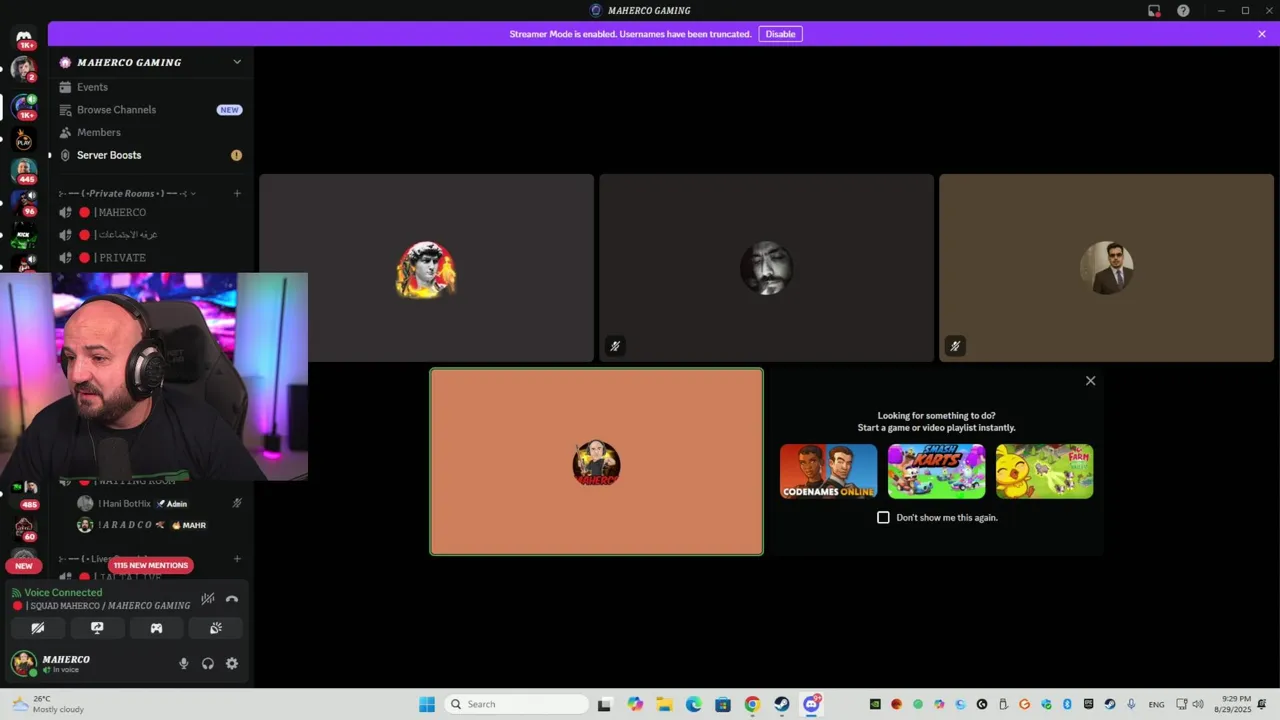This screenshot has height=720, width=1280.
Task: Turn on camera in voice panel
Action: (38, 628)
